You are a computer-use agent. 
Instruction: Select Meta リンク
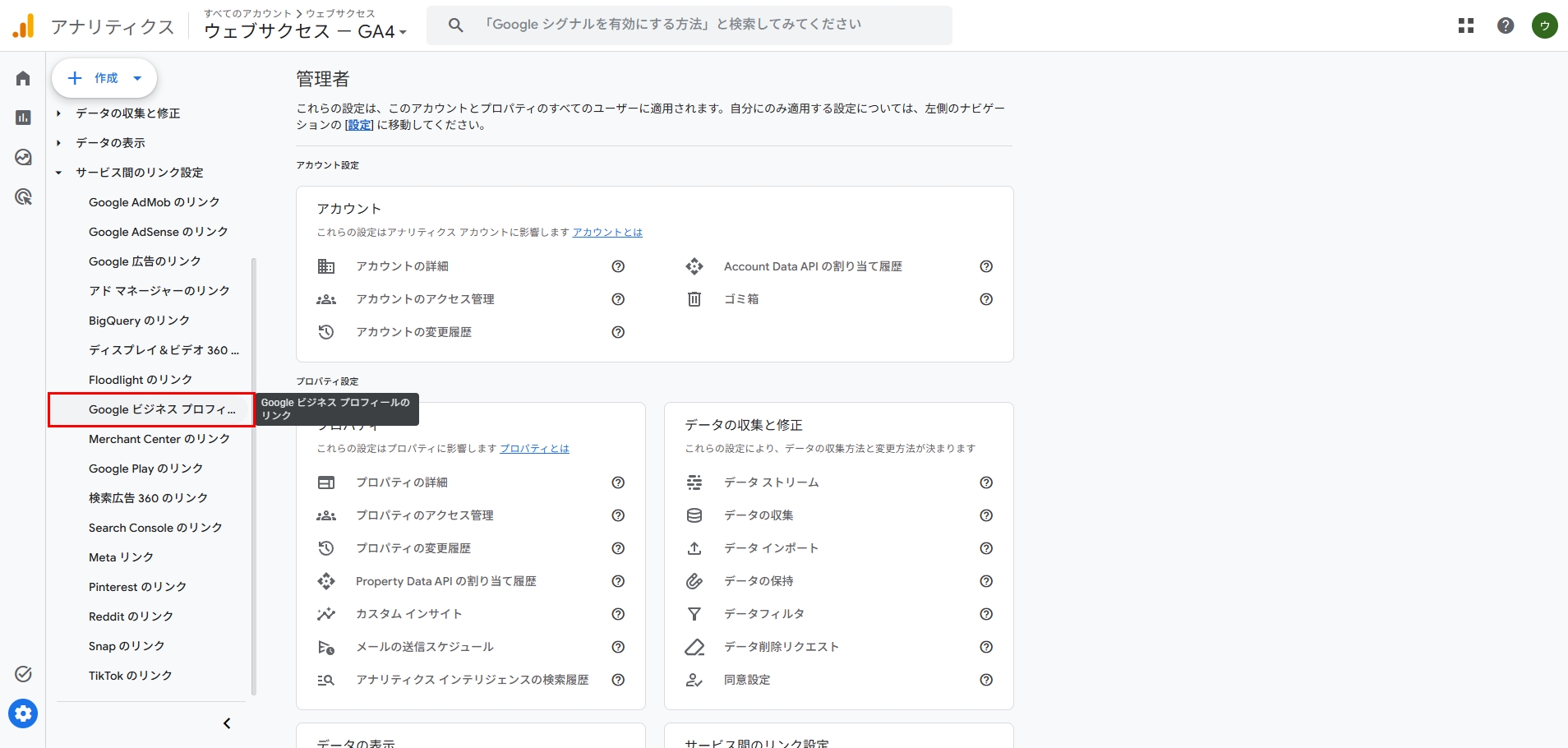121,557
